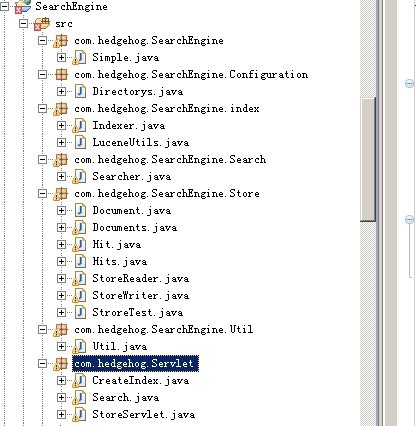Click the Indexer.java file icon
The width and height of the screenshot is (416, 426).
[x=79, y=126]
